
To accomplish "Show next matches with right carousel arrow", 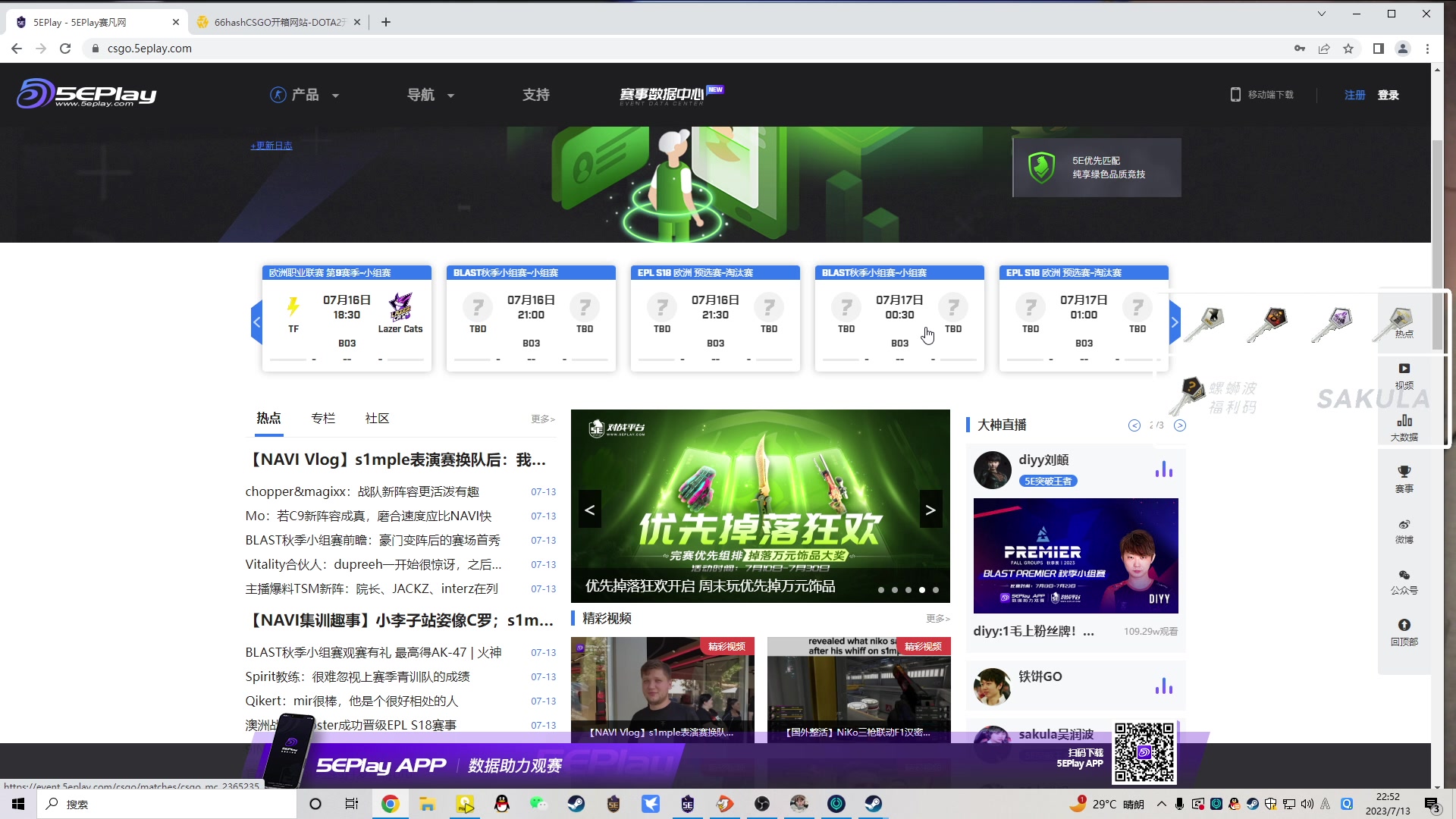I will point(1175,322).
